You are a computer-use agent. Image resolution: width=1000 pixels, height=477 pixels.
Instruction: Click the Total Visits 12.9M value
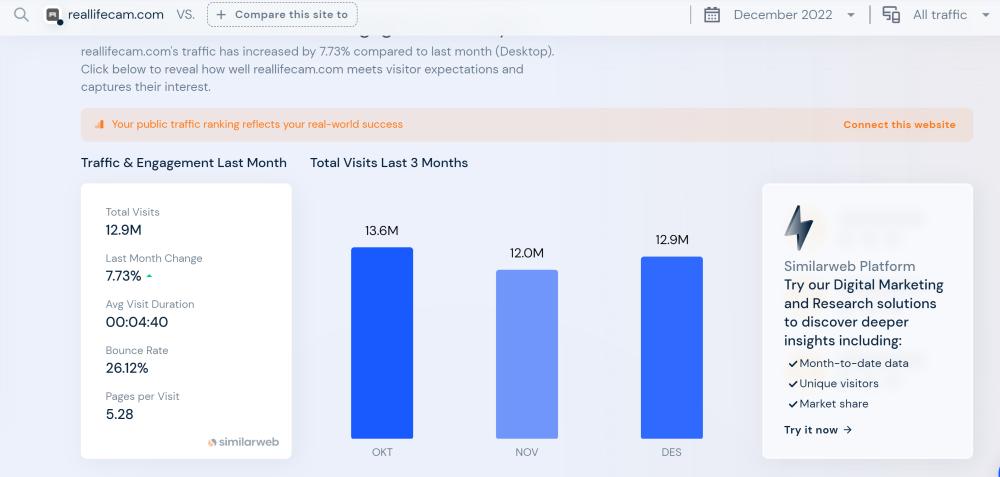click(x=123, y=230)
